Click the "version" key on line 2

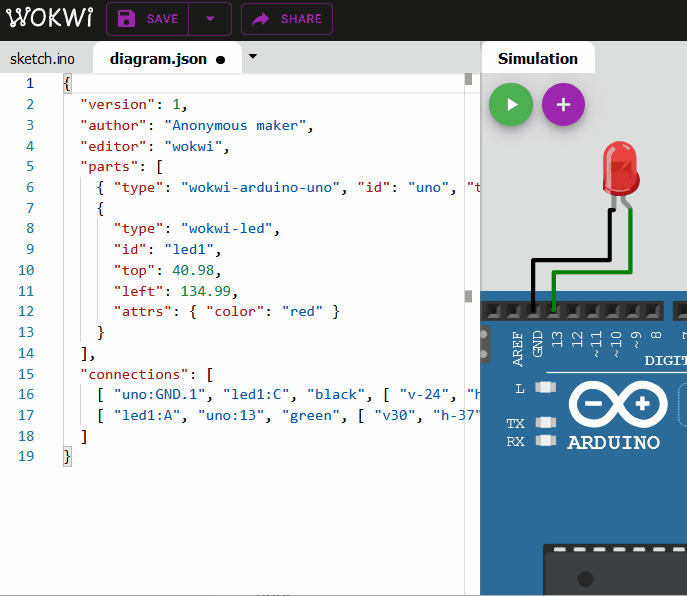[117, 105]
